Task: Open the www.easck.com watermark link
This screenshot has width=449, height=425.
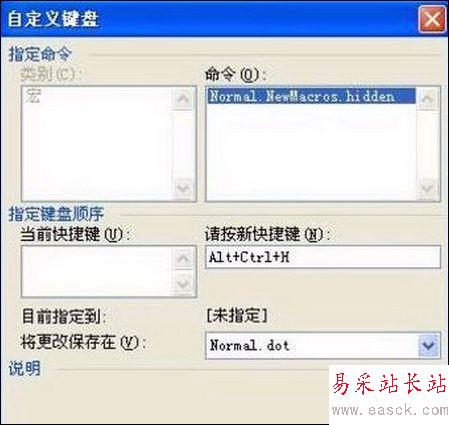Action: point(390,410)
